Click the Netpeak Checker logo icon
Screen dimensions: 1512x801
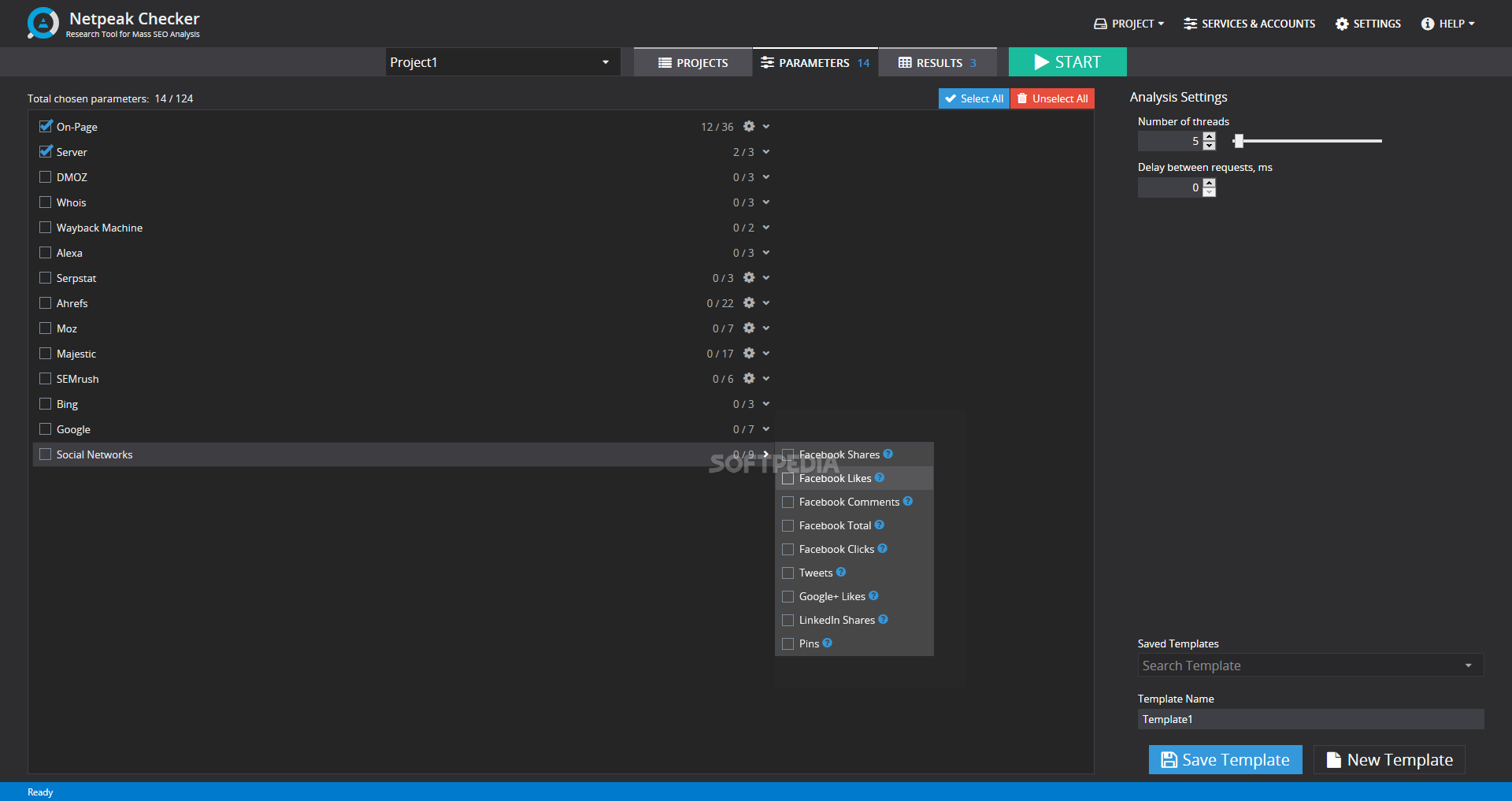(x=43, y=23)
